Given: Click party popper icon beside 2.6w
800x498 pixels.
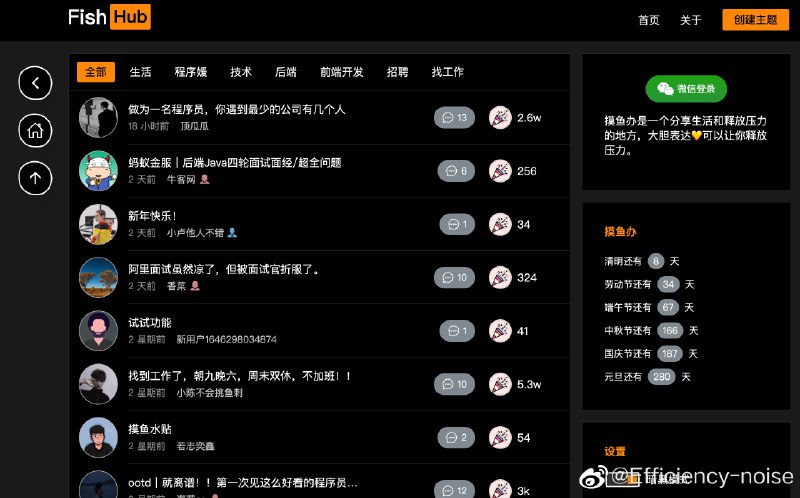Looking at the screenshot, I should pos(500,118).
